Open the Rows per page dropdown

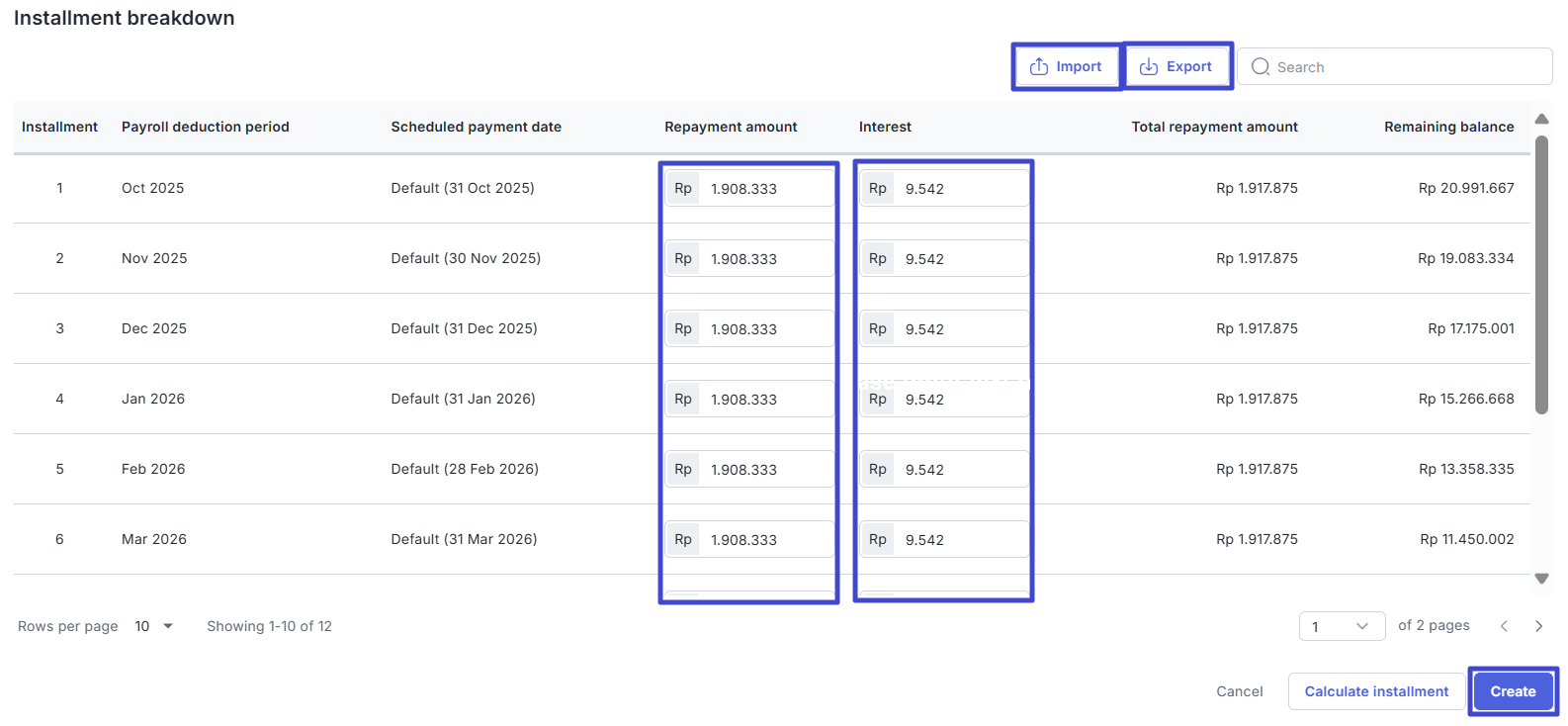[154, 626]
